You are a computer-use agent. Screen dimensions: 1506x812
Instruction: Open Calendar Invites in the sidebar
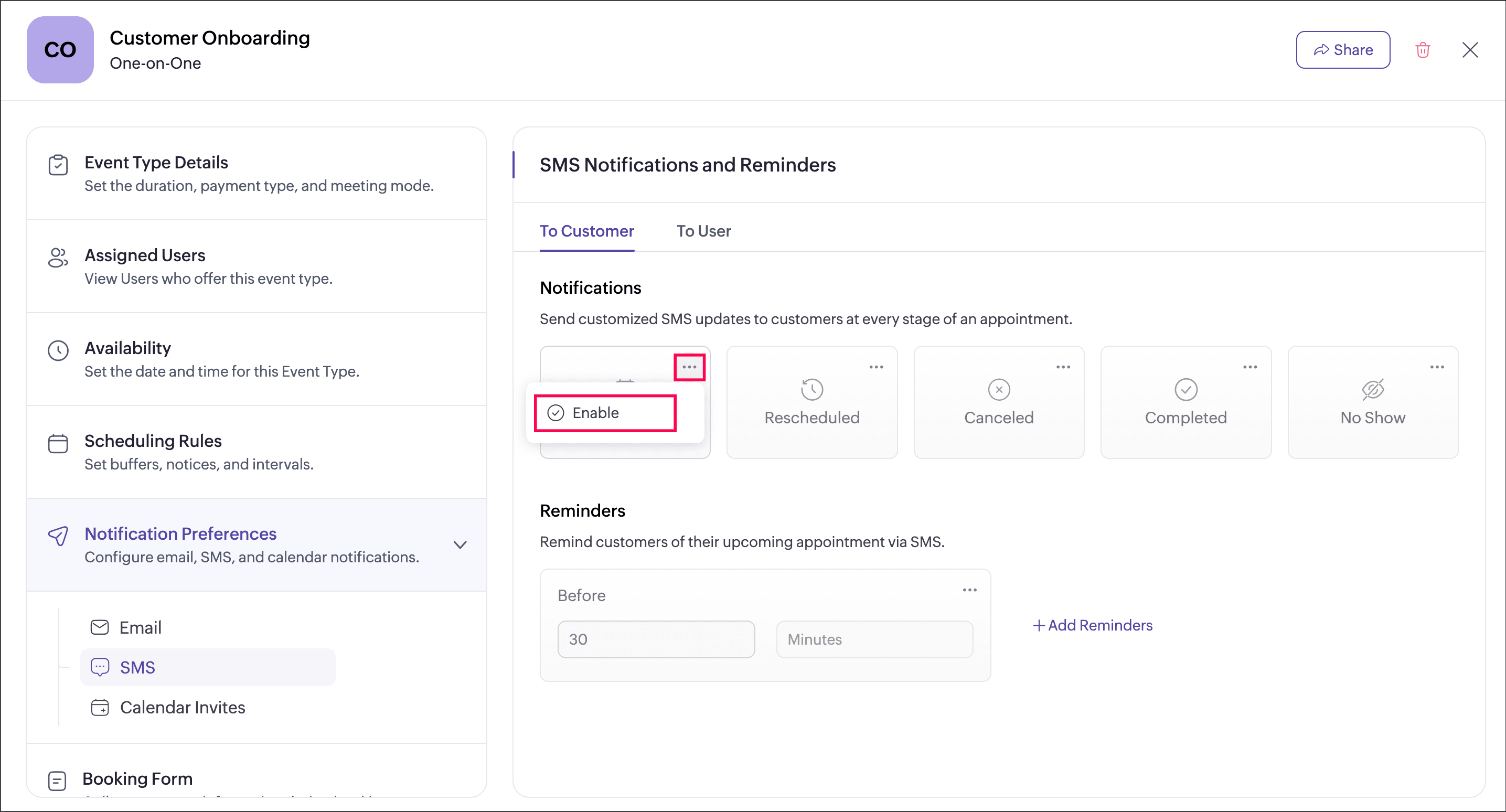point(182,708)
